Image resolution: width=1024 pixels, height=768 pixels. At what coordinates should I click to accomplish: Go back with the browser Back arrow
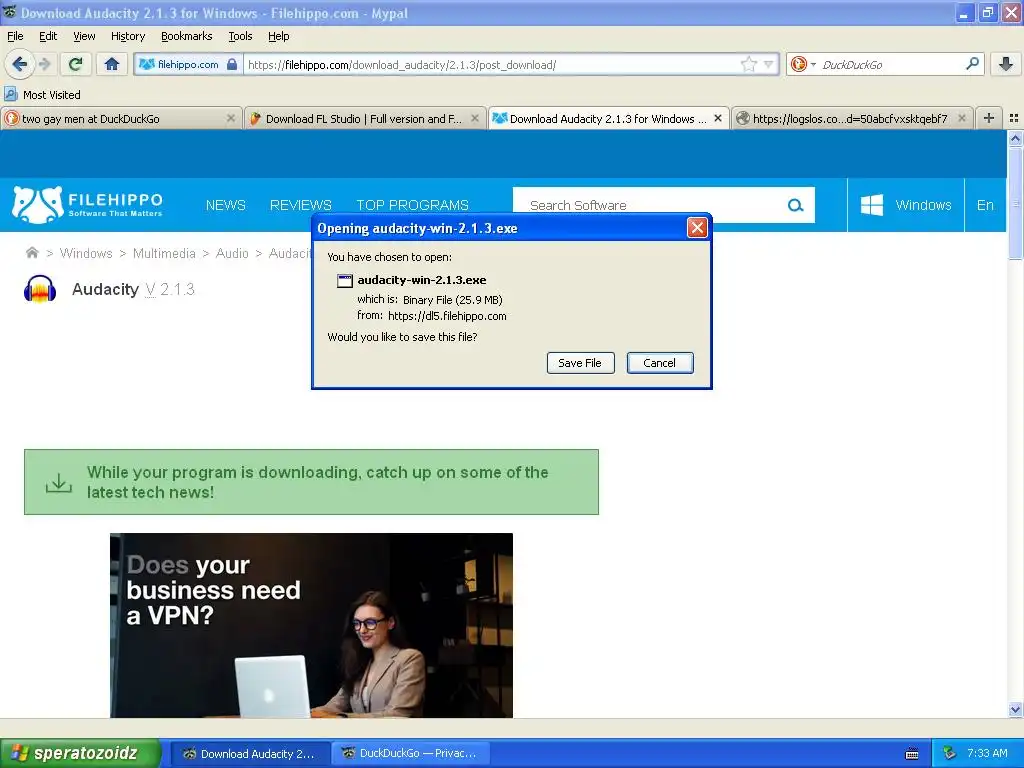coord(19,64)
